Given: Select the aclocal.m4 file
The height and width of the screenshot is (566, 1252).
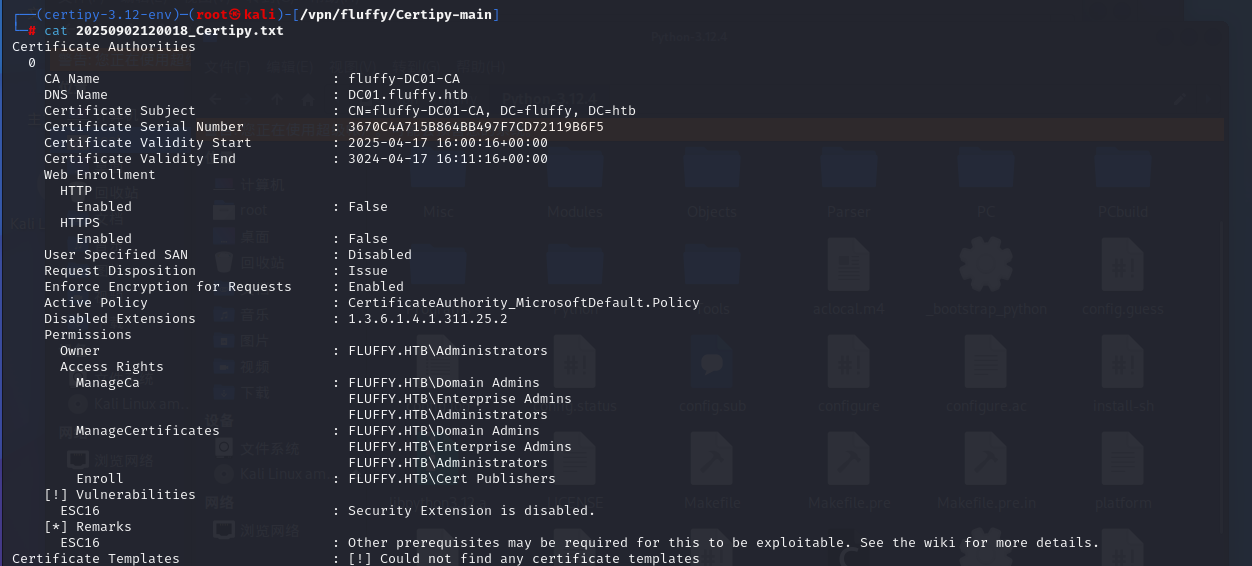Looking at the screenshot, I should click(848, 268).
